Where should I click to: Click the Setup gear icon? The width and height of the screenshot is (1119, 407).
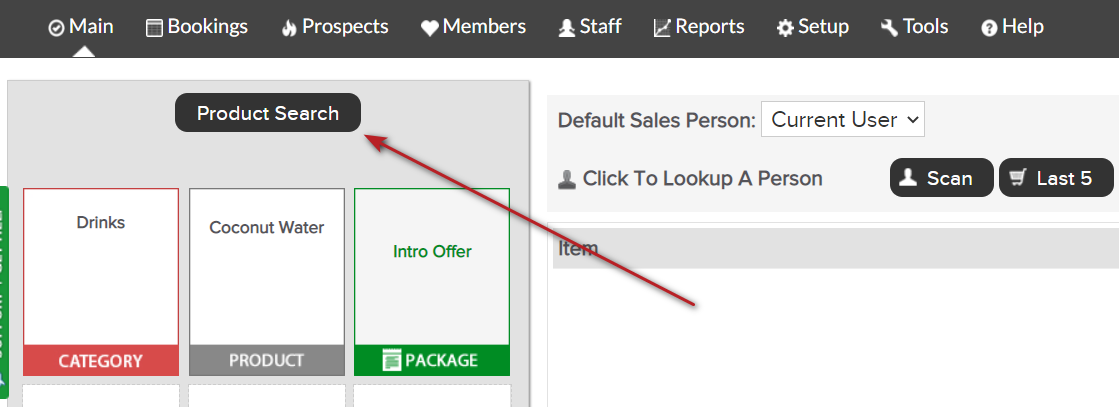click(x=786, y=29)
